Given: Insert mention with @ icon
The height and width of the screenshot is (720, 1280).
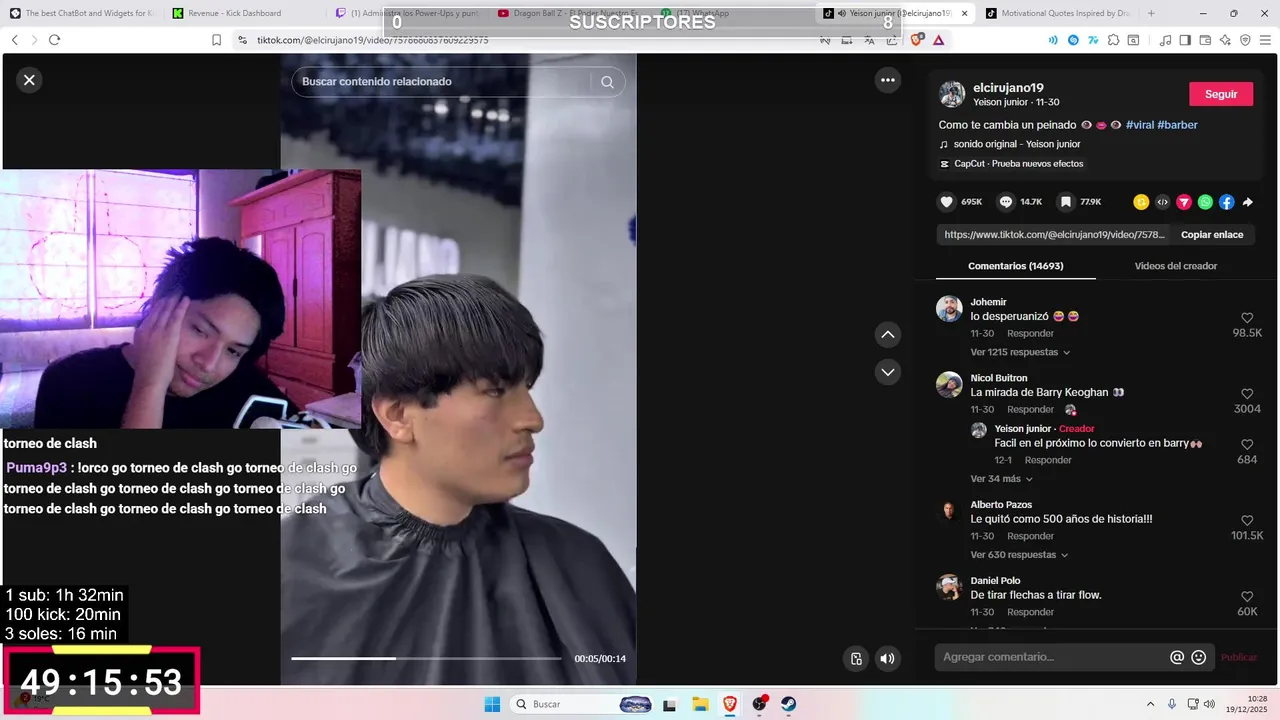Looking at the screenshot, I should [x=1177, y=657].
